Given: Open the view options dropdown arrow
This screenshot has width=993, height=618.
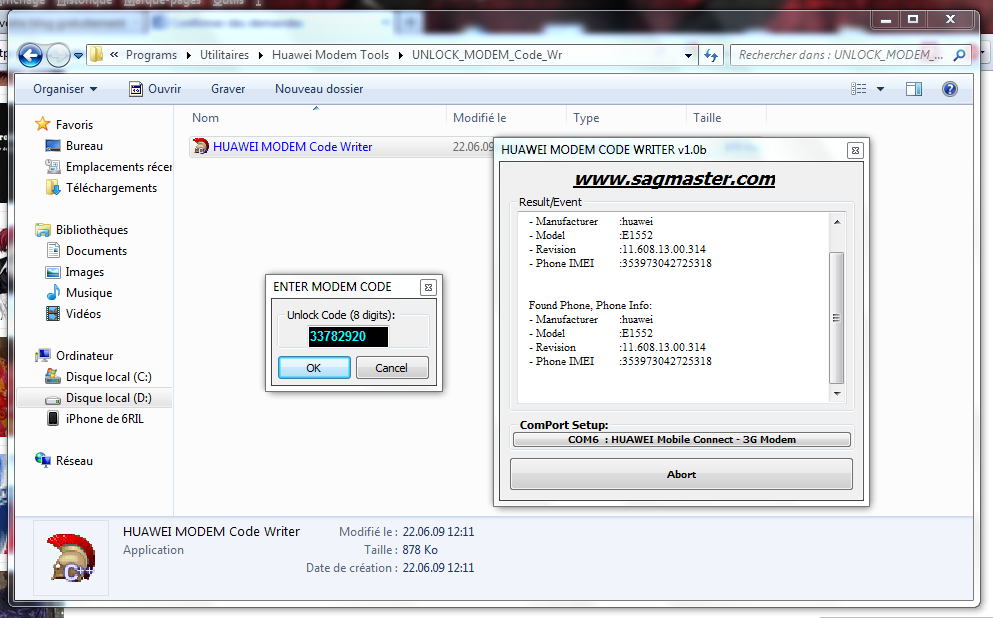Looking at the screenshot, I should coord(880,89).
